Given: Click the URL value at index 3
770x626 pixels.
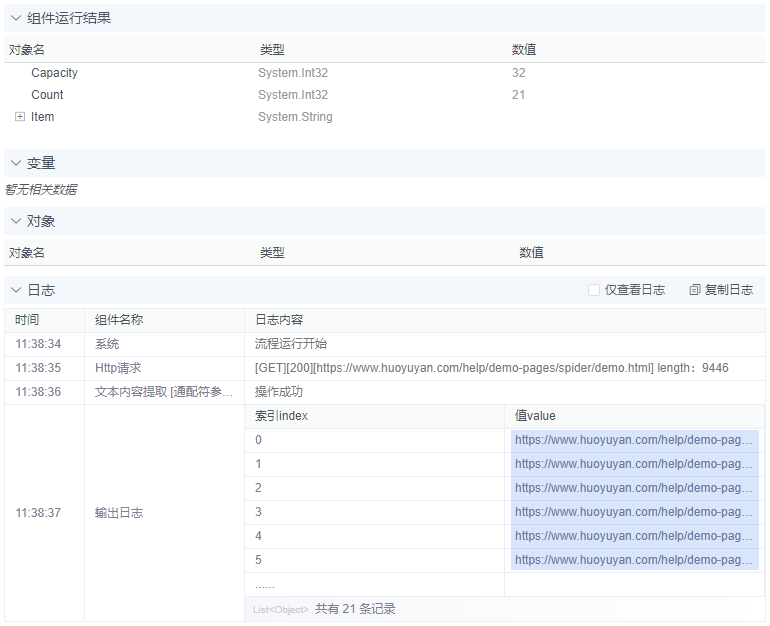Looking at the screenshot, I should [634, 512].
